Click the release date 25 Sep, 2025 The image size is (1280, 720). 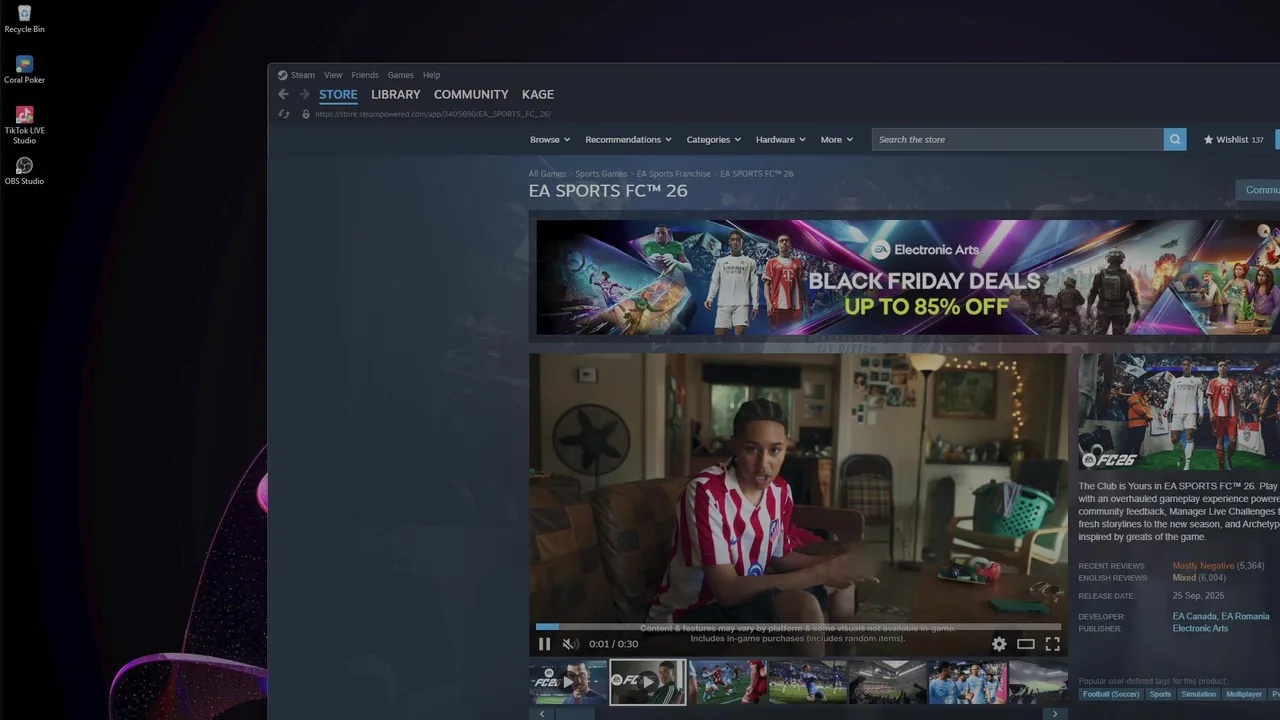(1198, 596)
